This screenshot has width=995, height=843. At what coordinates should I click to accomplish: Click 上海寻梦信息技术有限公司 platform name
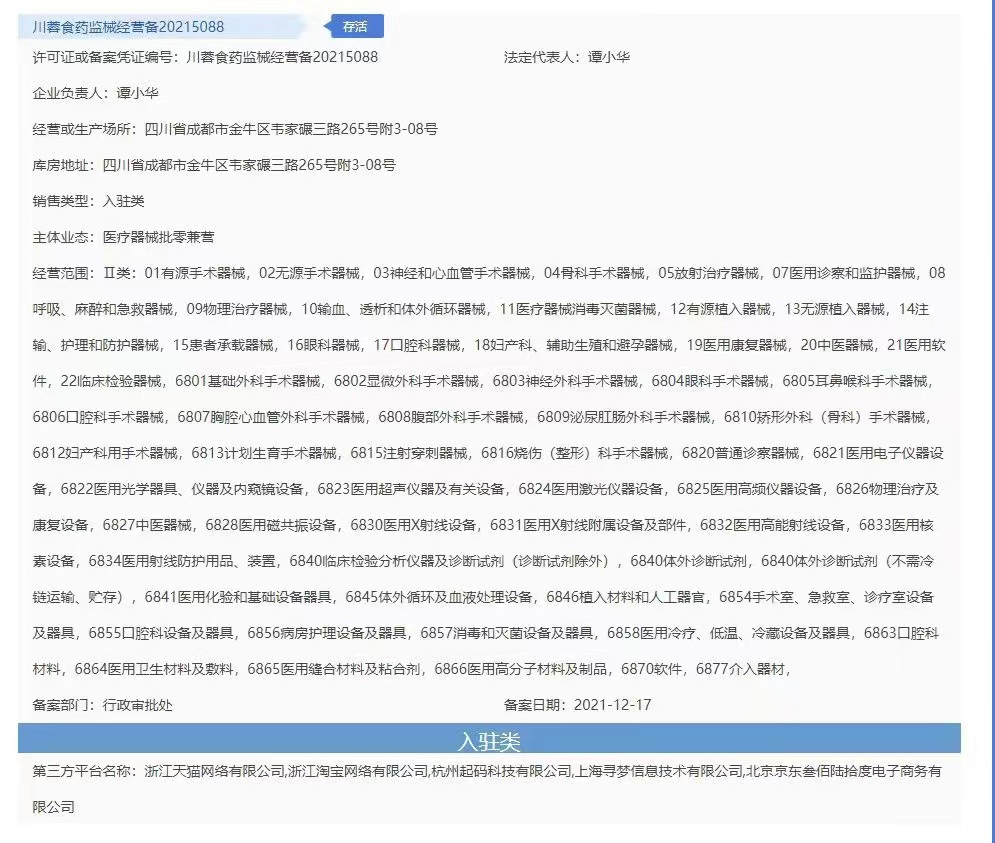coord(659,771)
